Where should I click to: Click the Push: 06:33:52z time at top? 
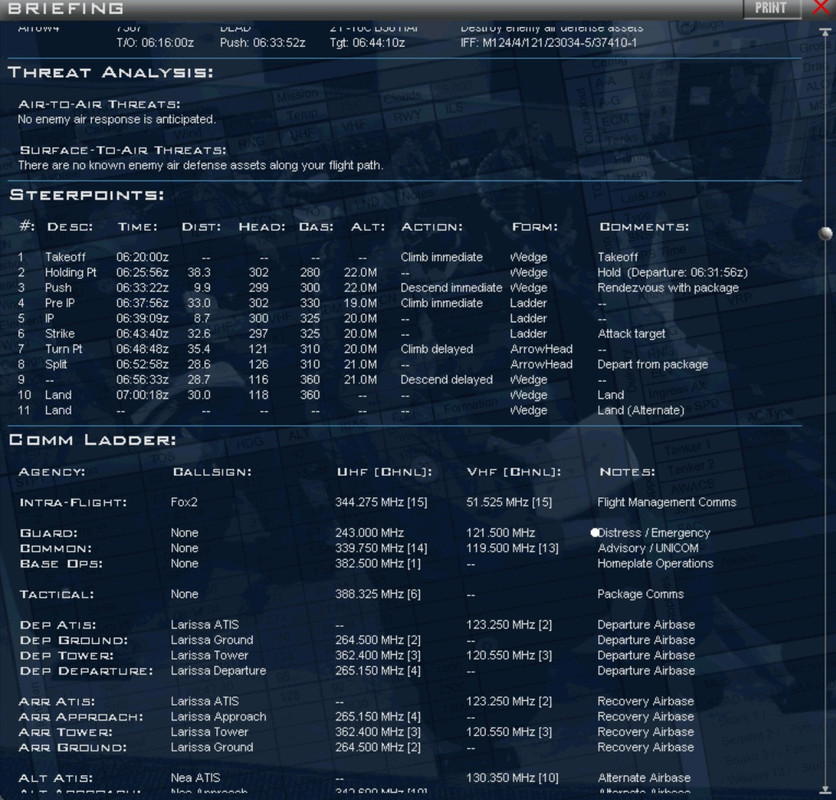[263, 43]
